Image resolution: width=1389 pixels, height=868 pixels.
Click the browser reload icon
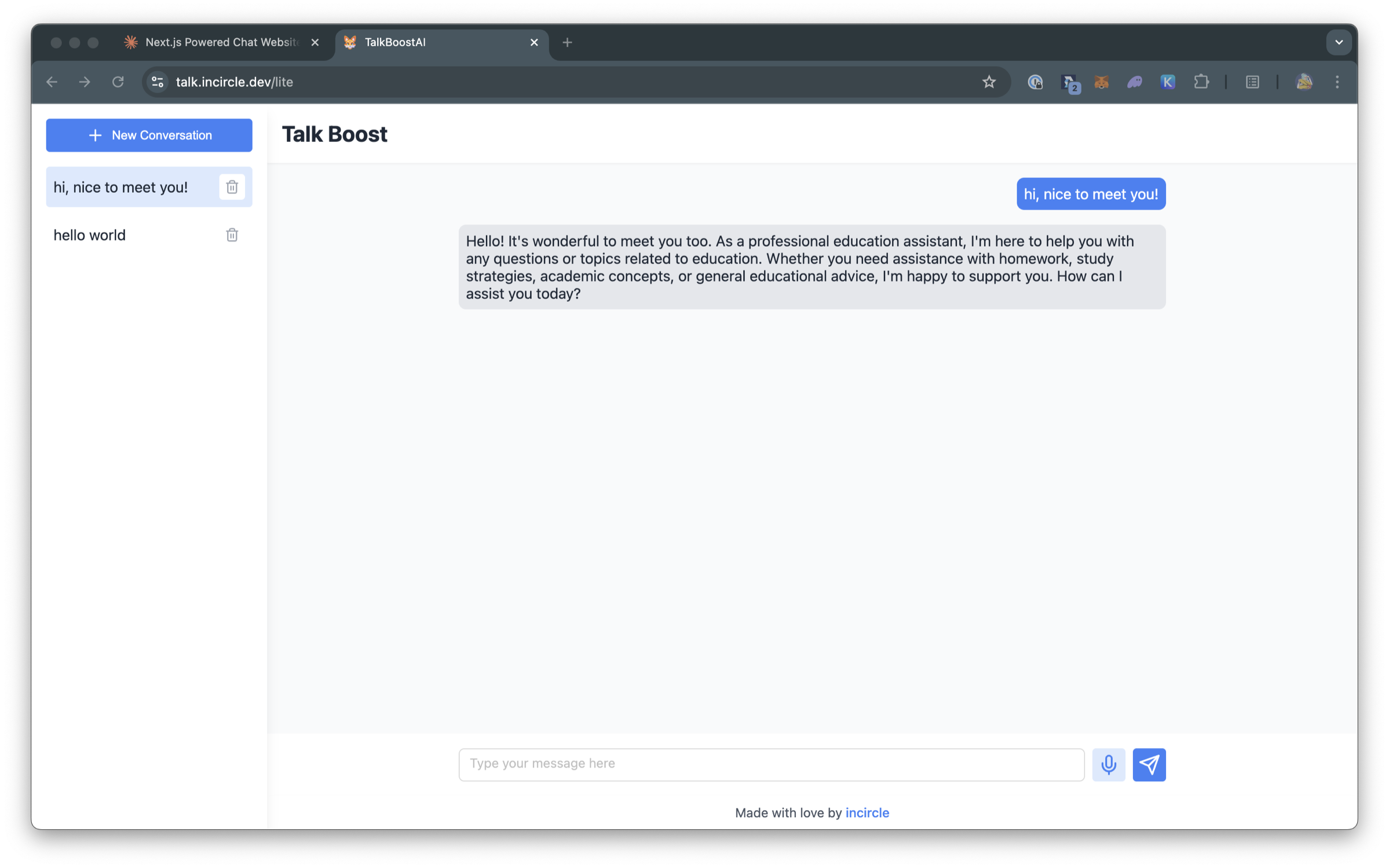[x=118, y=82]
